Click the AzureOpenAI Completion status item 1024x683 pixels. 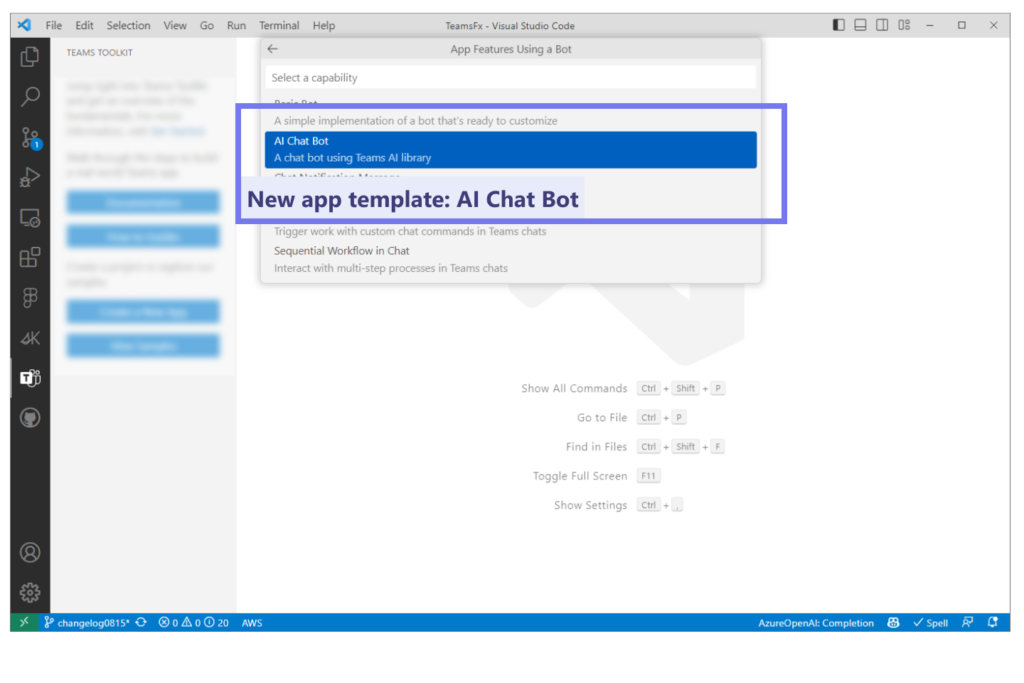click(x=816, y=622)
